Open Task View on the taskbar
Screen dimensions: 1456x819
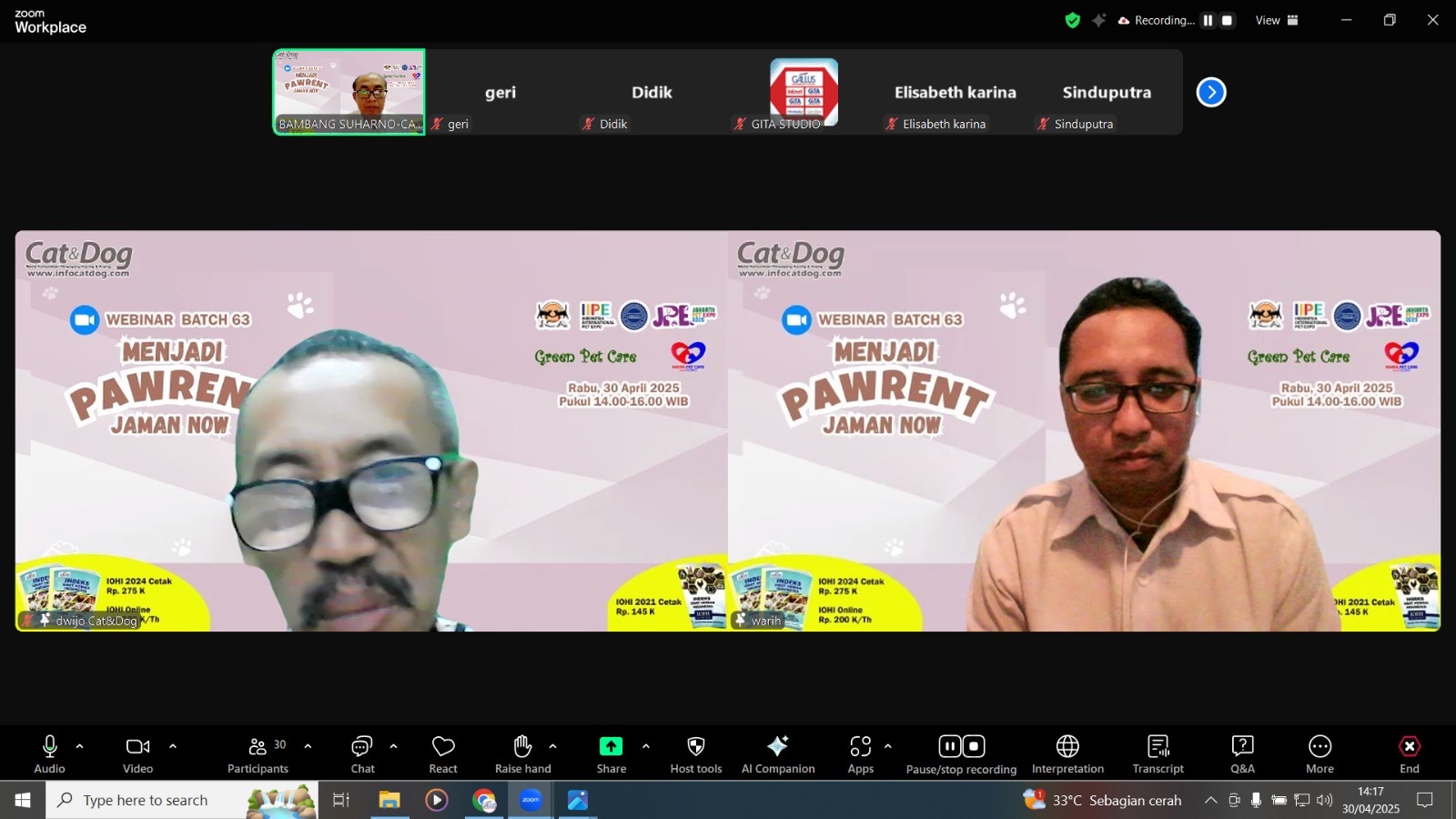point(341,800)
